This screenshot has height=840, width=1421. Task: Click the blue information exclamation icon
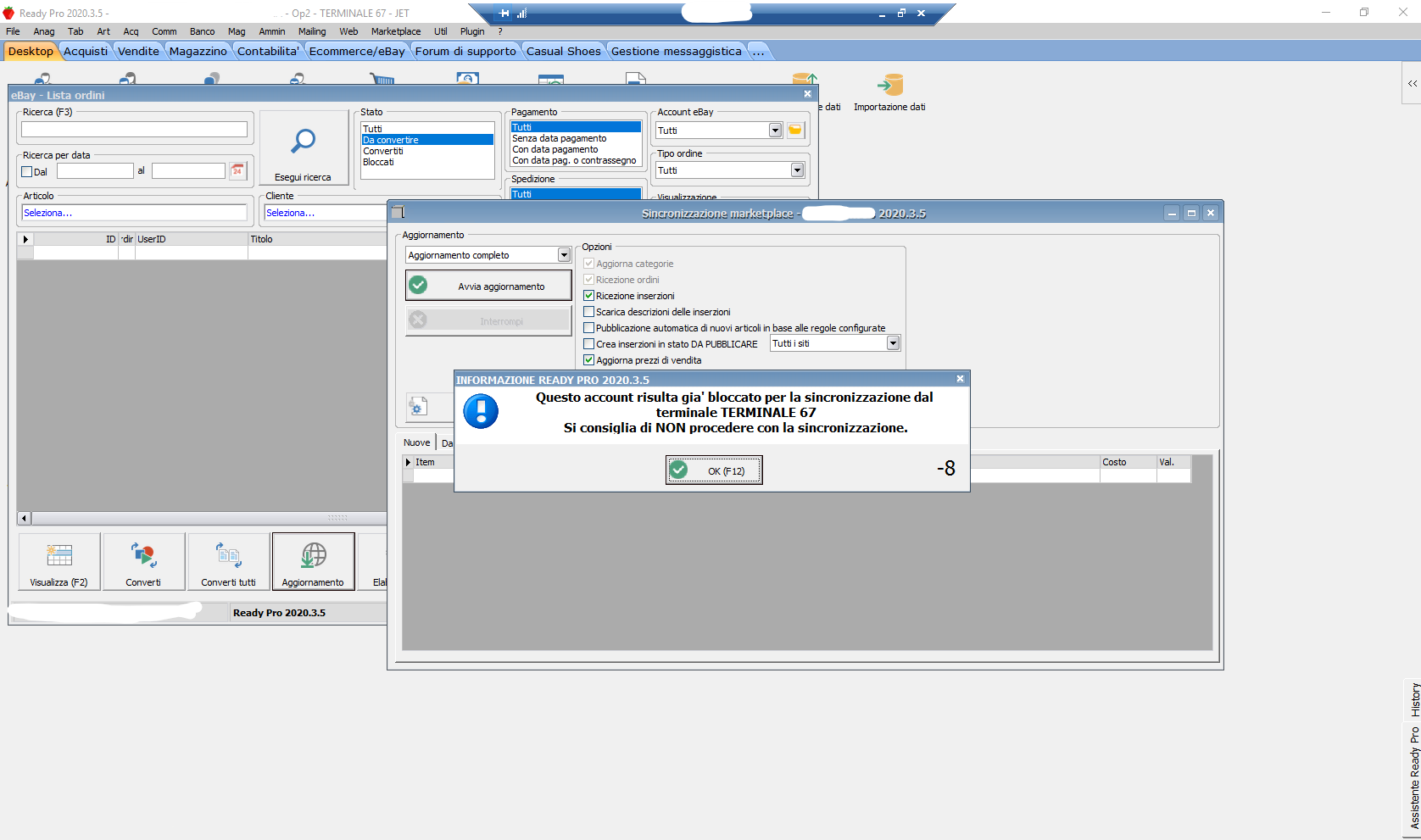click(481, 411)
